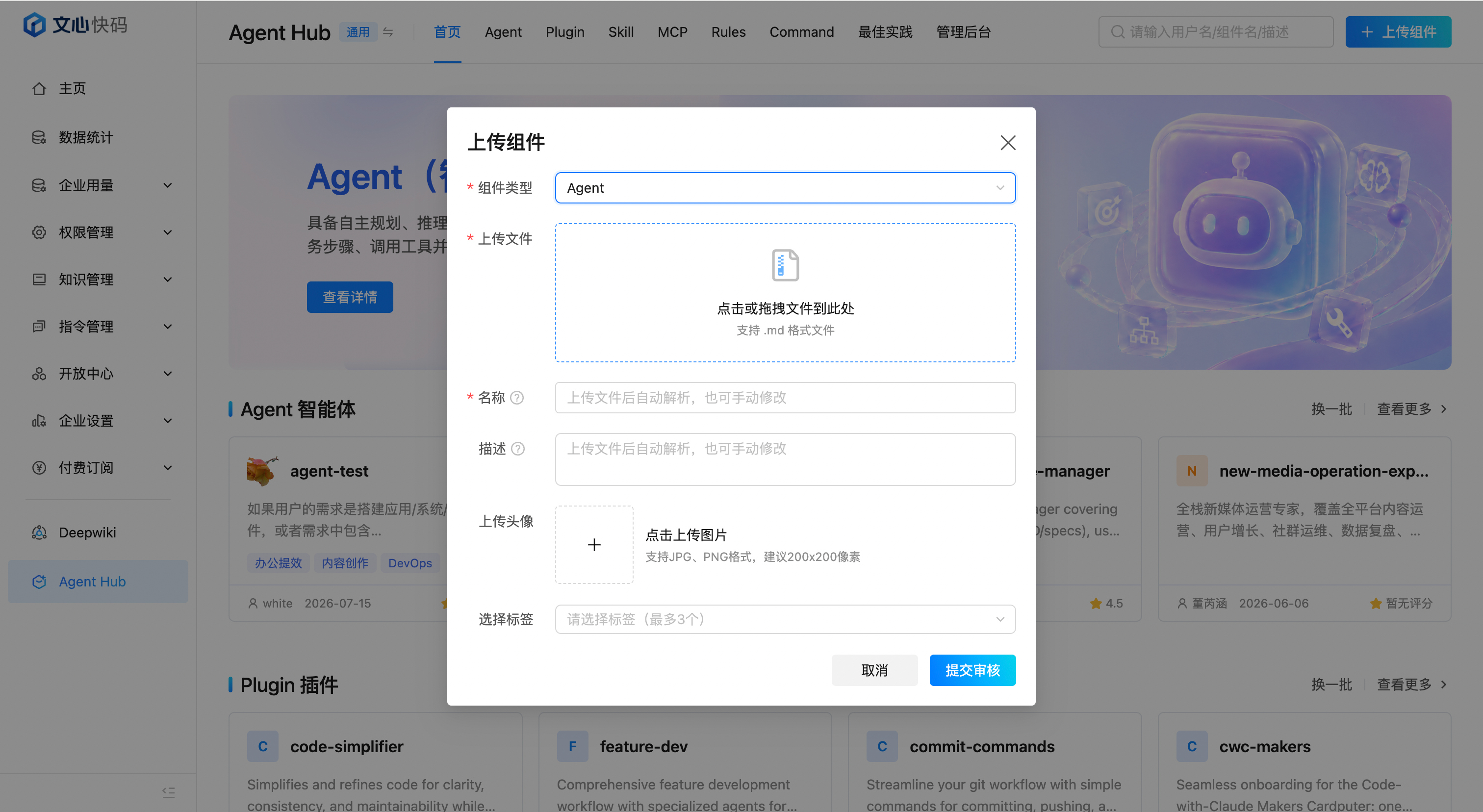Click 换一批 in Agent 智能体 section
This screenshot has height=812, width=1483.
click(1331, 409)
